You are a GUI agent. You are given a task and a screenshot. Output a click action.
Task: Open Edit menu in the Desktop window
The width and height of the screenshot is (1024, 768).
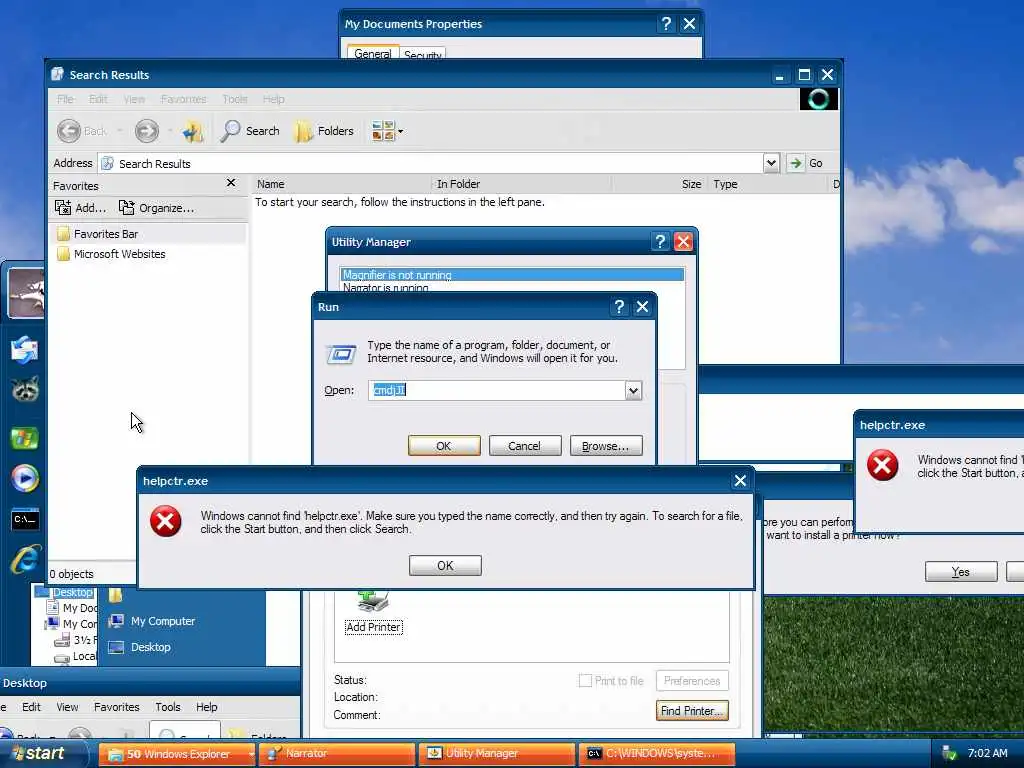click(31, 707)
